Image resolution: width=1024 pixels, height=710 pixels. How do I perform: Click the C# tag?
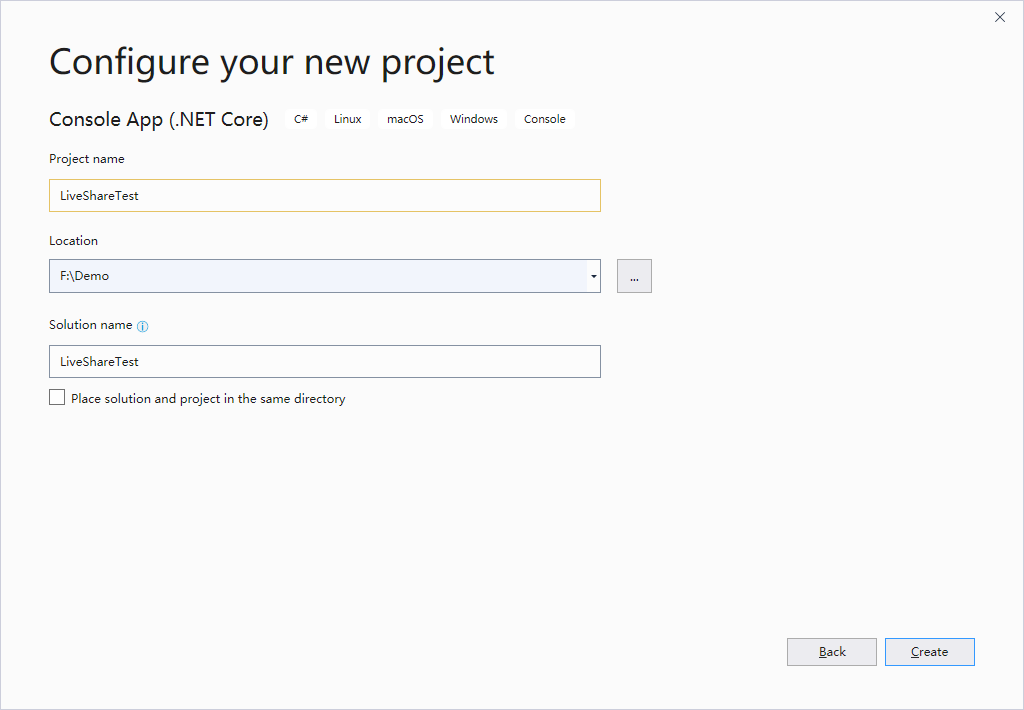(301, 119)
